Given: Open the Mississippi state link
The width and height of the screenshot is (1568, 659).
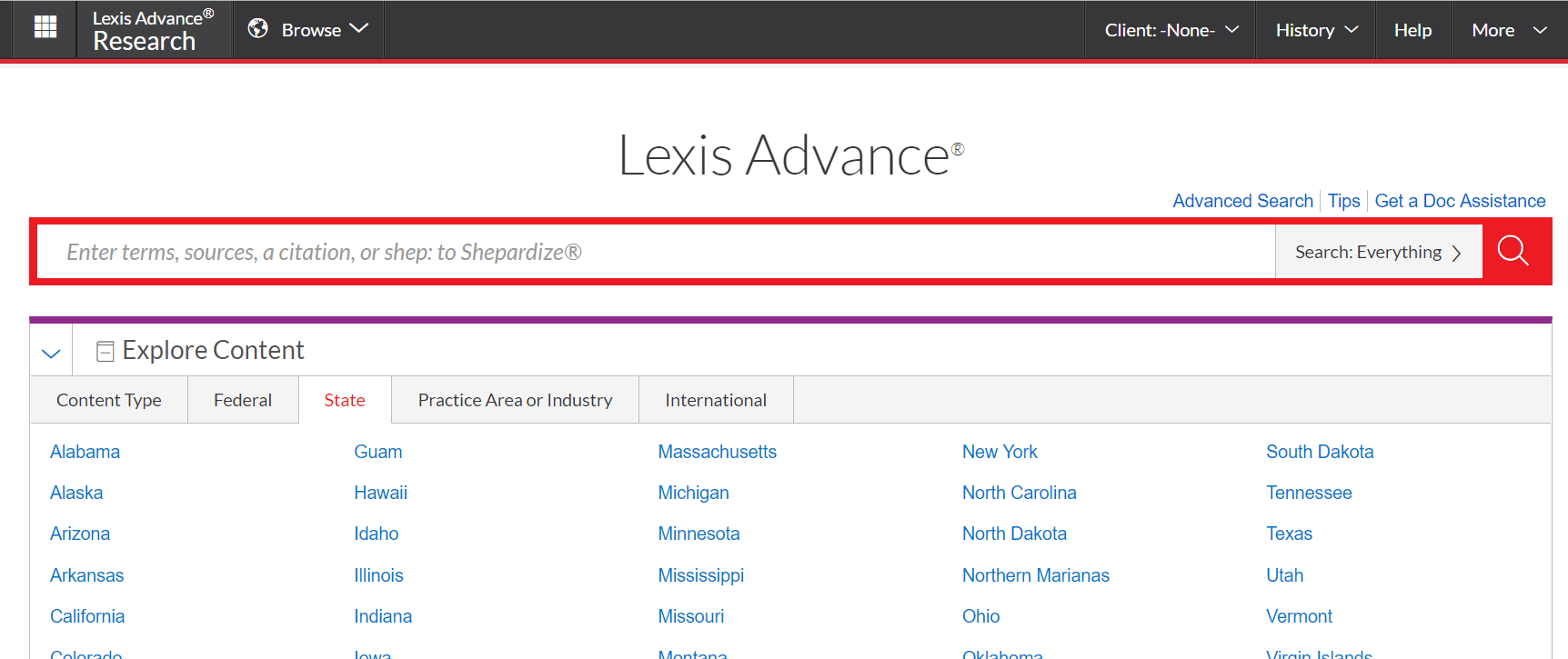Looking at the screenshot, I should [700, 575].
